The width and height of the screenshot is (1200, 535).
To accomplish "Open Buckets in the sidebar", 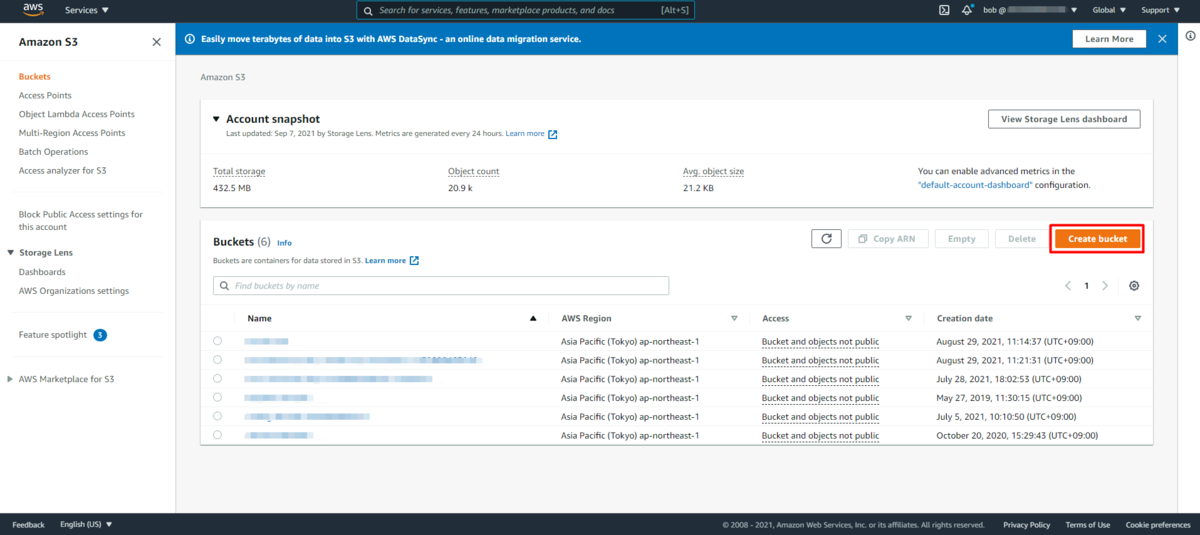I will tap(35, 76).
